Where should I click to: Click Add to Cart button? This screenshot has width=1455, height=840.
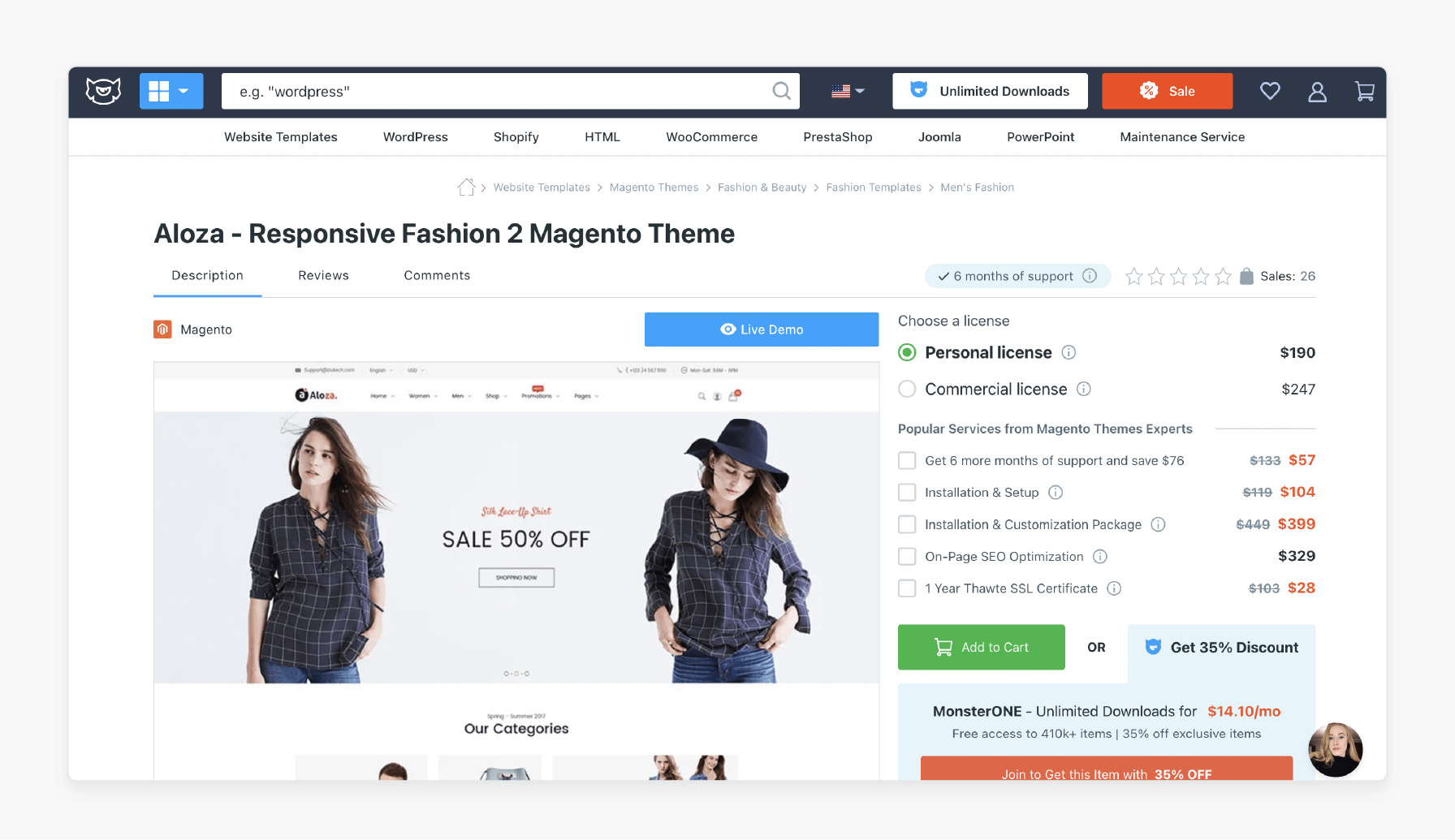pyautogui.click(x=982, y=647)
